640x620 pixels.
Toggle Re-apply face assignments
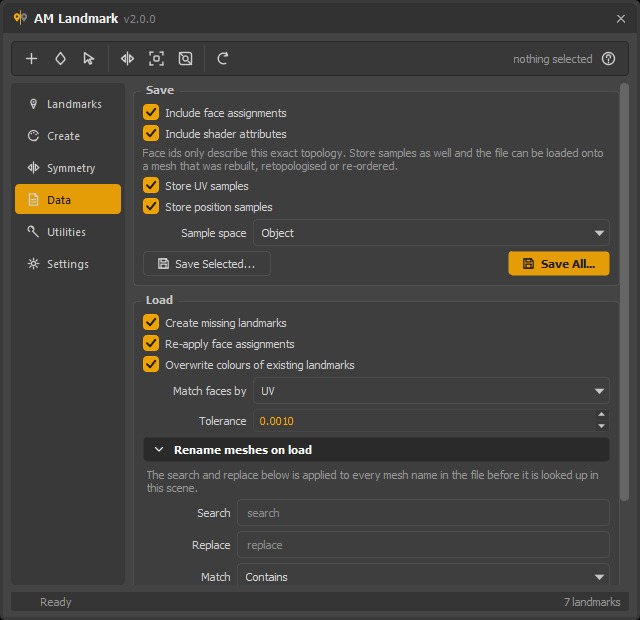coord(151,344)
